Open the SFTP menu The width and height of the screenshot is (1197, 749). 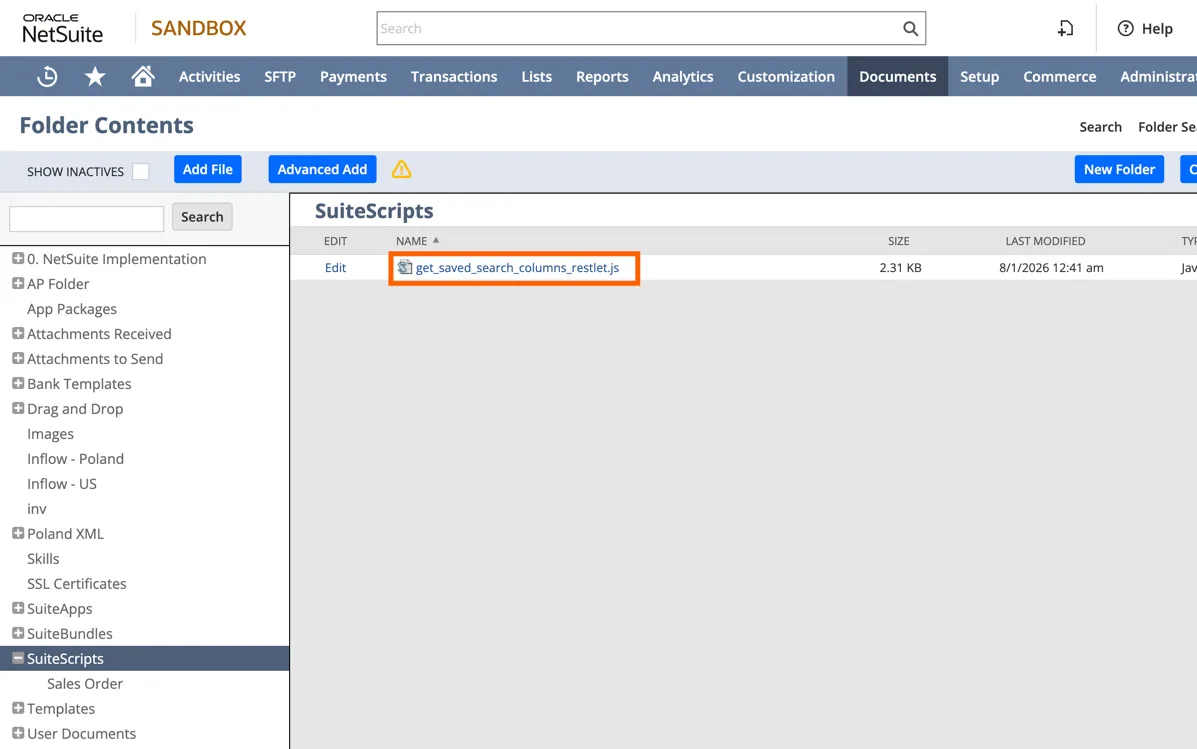click(280, 76)
